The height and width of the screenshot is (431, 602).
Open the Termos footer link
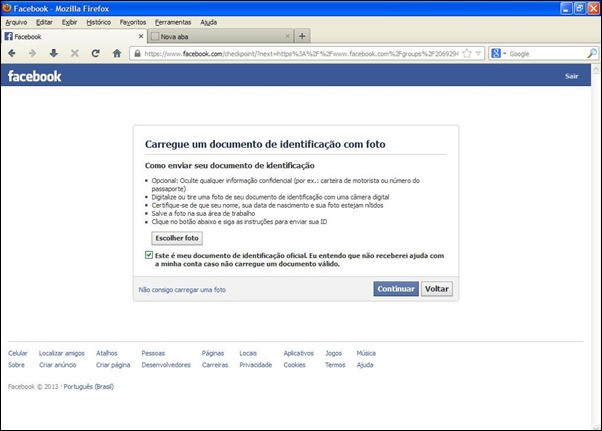click(335, 365)
